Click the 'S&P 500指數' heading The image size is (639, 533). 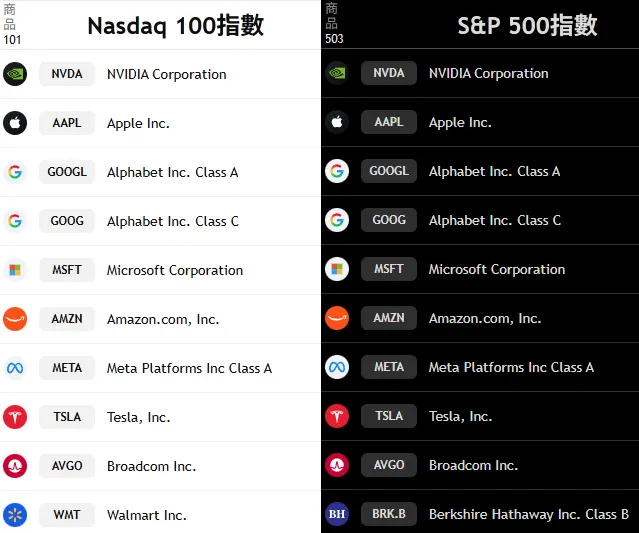[527, 25]
